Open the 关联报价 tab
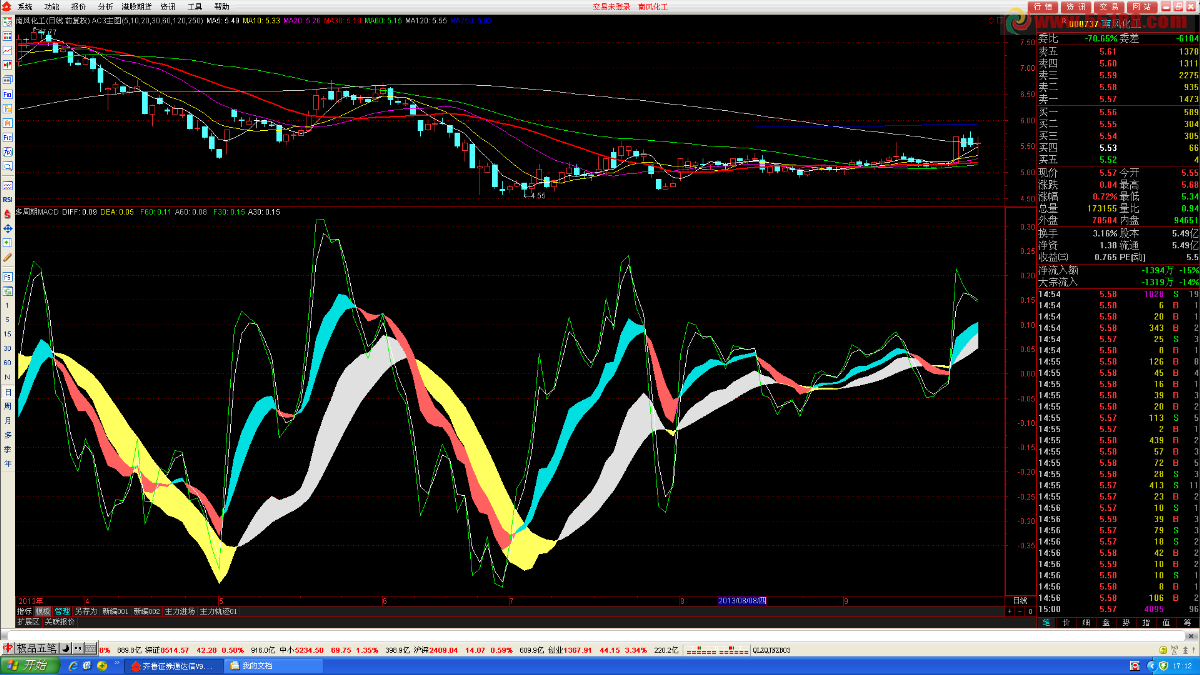The width and height of the screenshot is (1200, 675). click(60, 622)
